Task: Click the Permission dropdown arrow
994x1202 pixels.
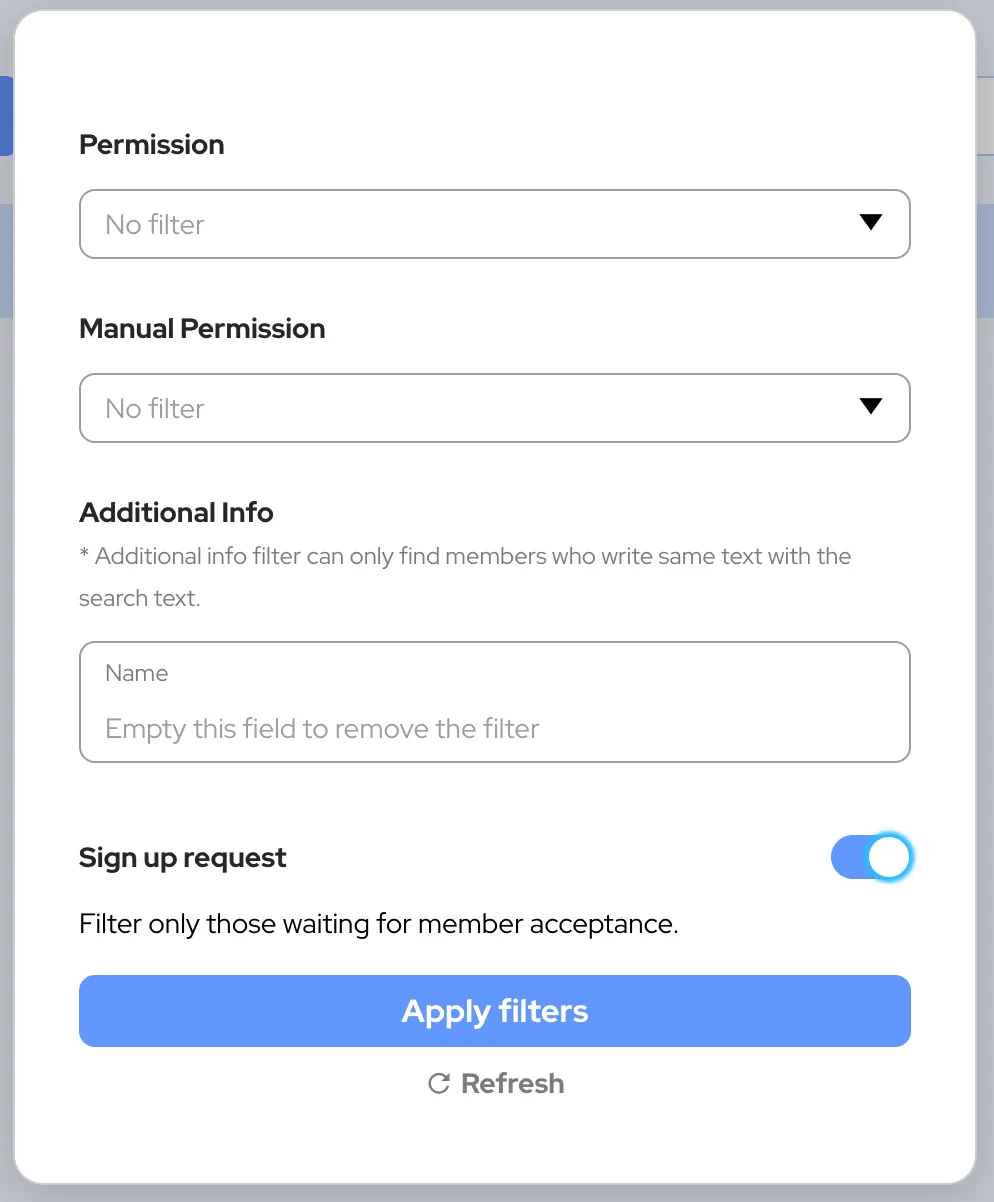Action: tap(870, 223)
